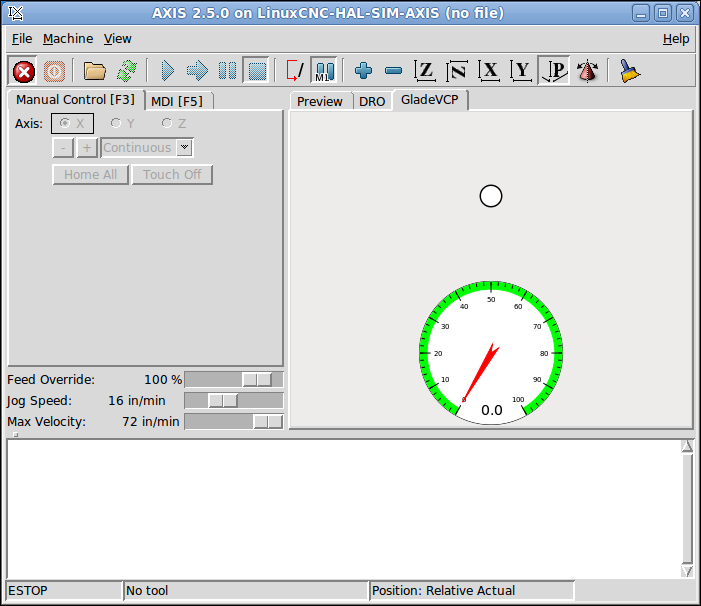Toggle Skip lines with slash icon
The image size is (701, 606).
pyautogui.click(x=295, y=71)
